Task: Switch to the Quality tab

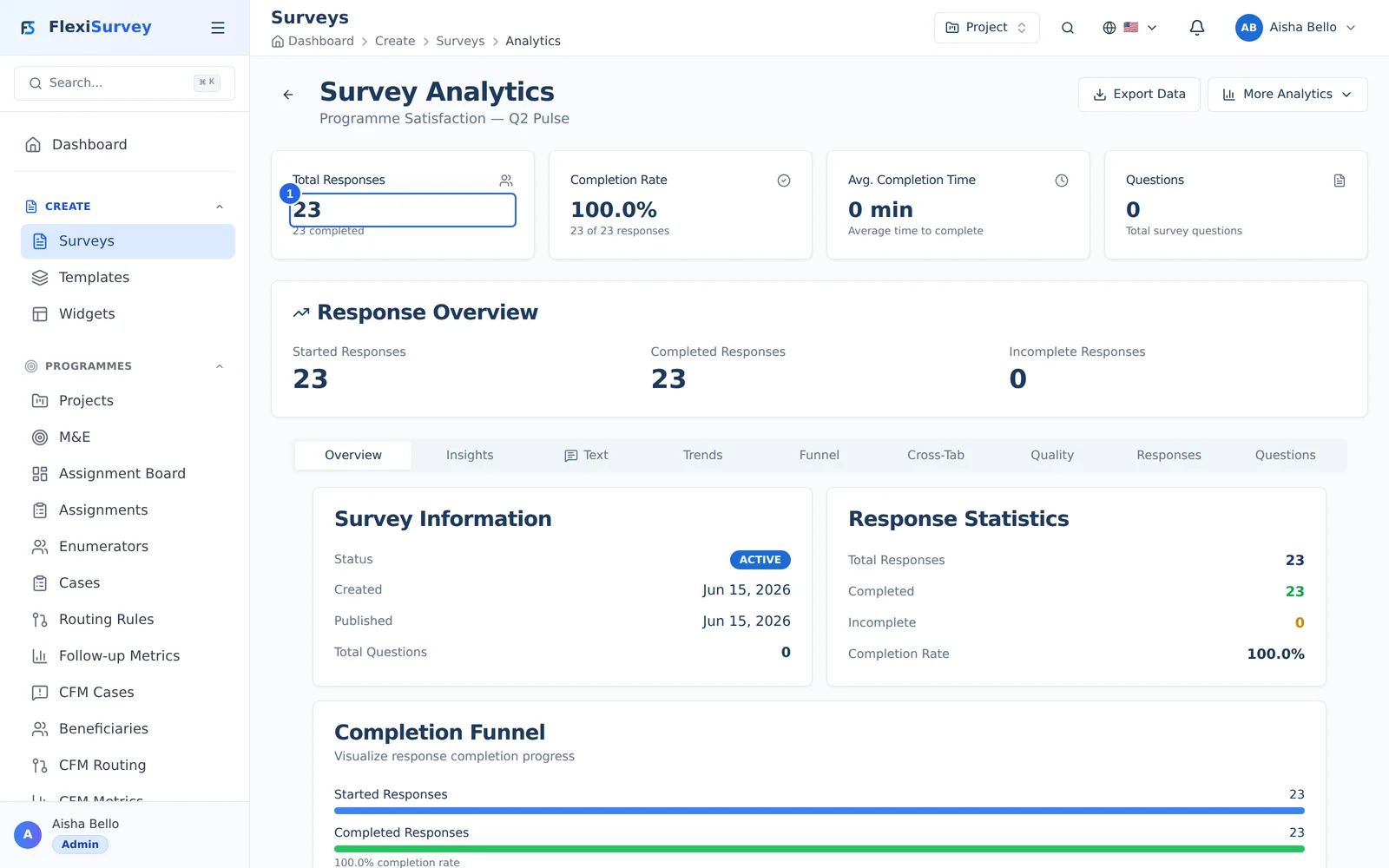Action: click(1052, 456)
